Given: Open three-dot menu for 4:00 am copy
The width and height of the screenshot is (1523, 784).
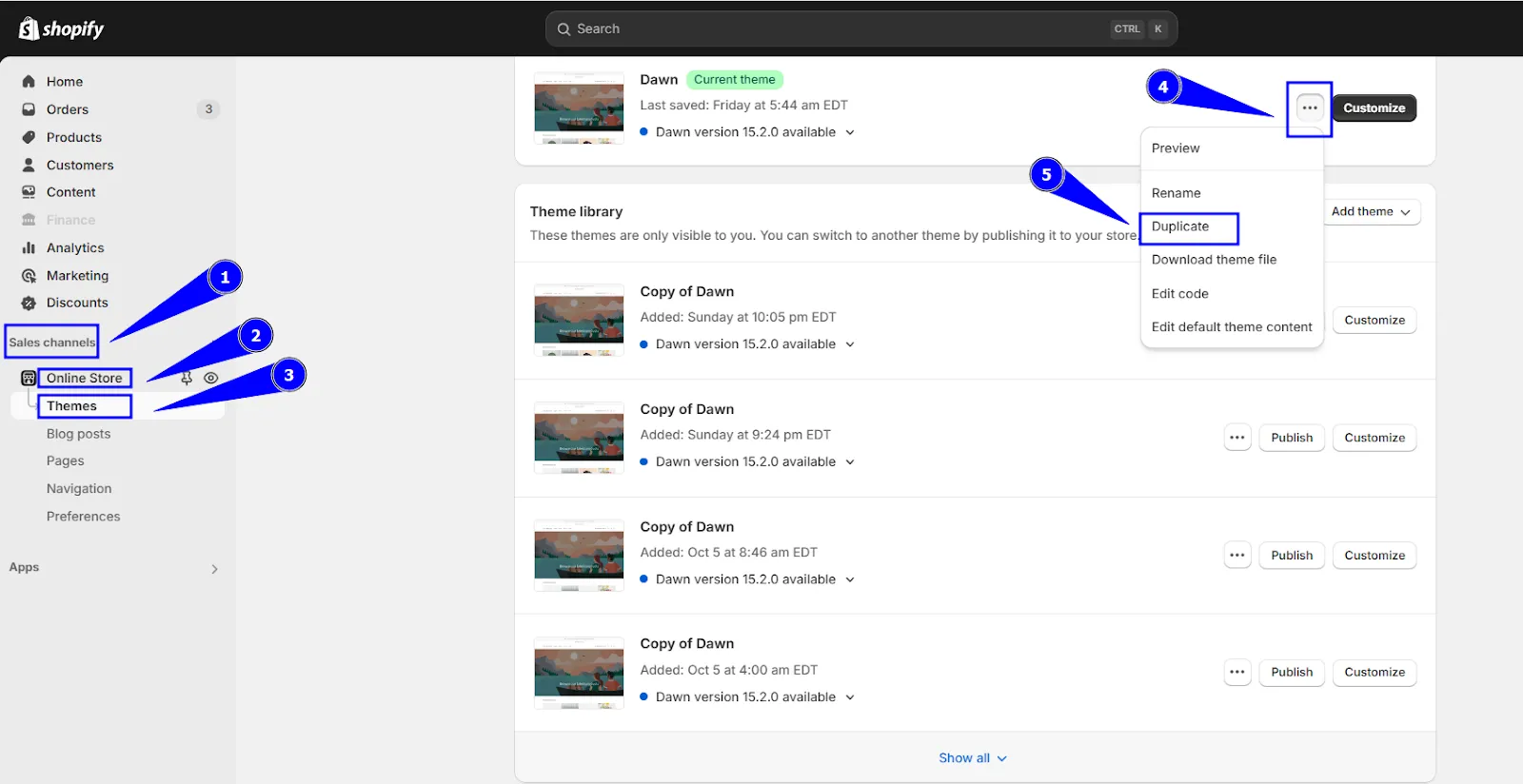Looking at the screenshot, I should pyautogui.click(x=1237, y=672).
